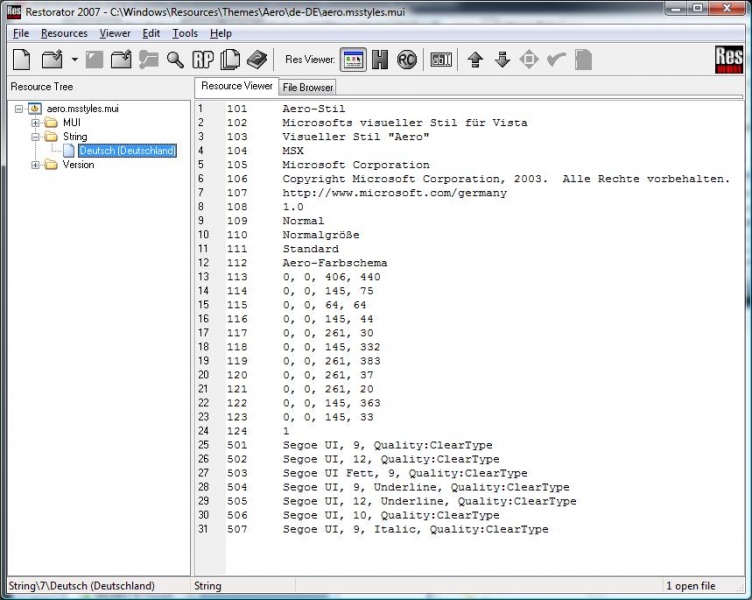Click the 'Microsoft Corporation' string line
Screen dimensions: 752x600
click(x=356, y=165)
